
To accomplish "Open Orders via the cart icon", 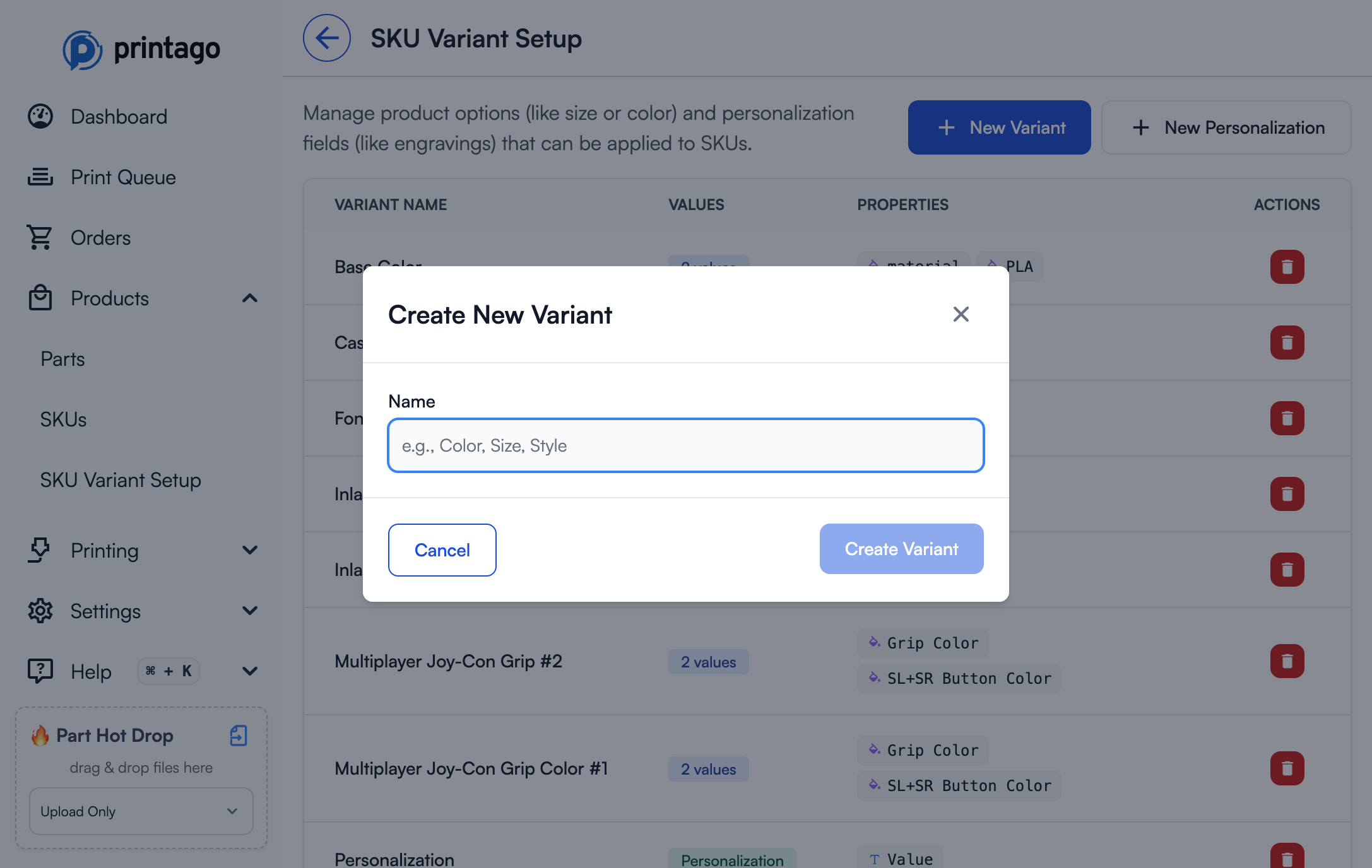I will [x=40, y=237].
